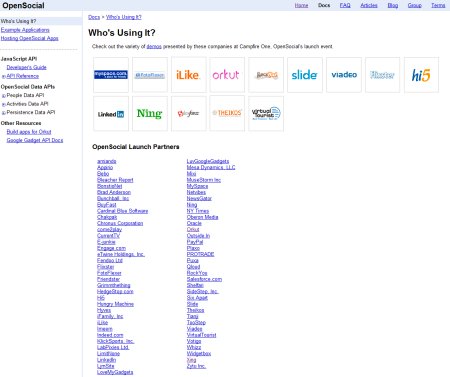Viewport: 450px width, 377px height.
Task: Expand the Persistence Data API node
Action: pos(4,113)
